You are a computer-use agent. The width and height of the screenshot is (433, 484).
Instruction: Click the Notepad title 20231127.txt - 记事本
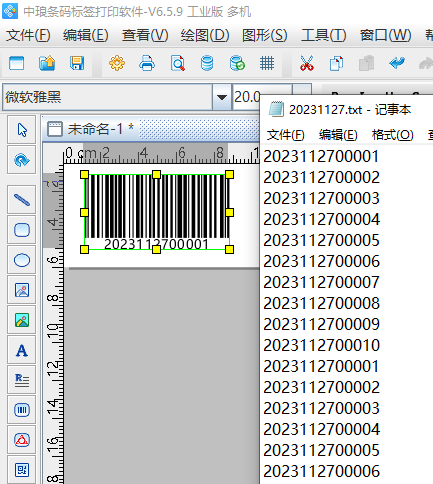click(350, 110)
